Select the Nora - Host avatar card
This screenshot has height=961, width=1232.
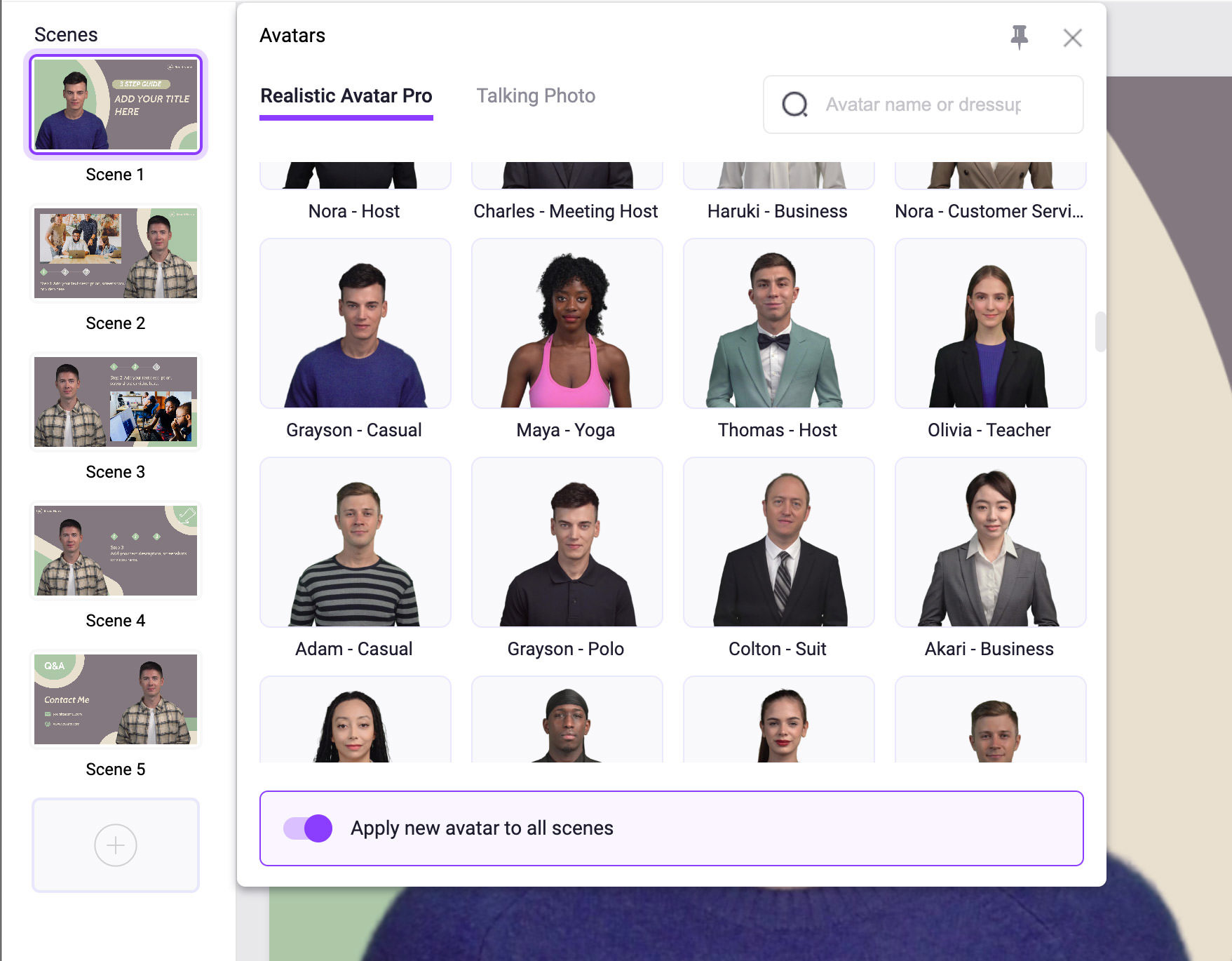356,175
